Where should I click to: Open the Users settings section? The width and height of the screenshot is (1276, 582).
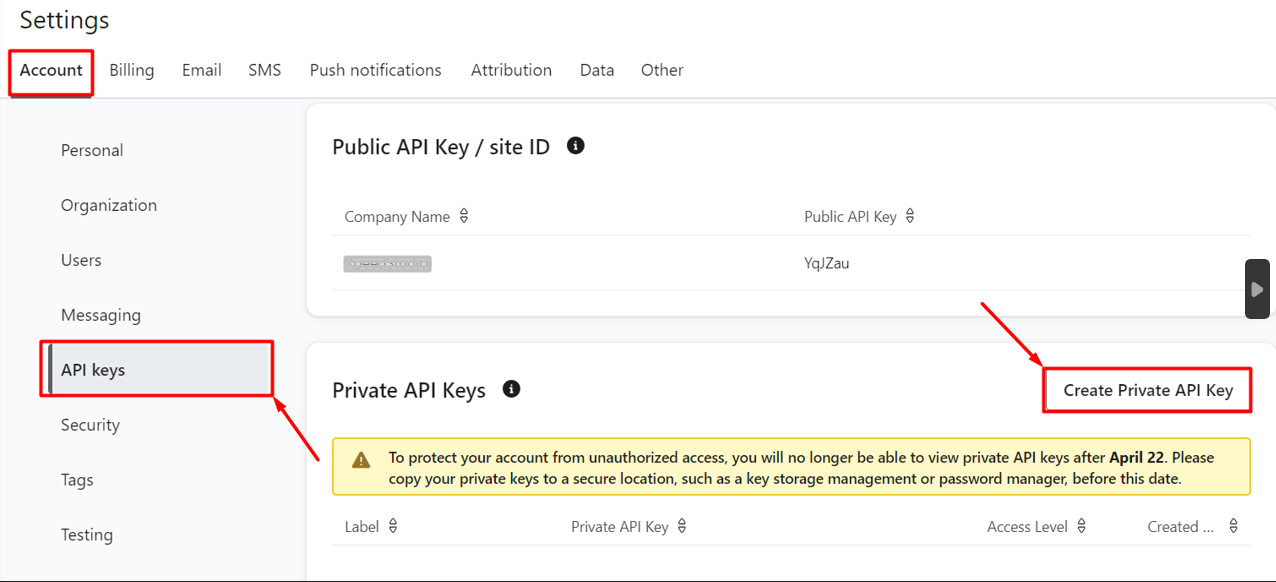81,259
